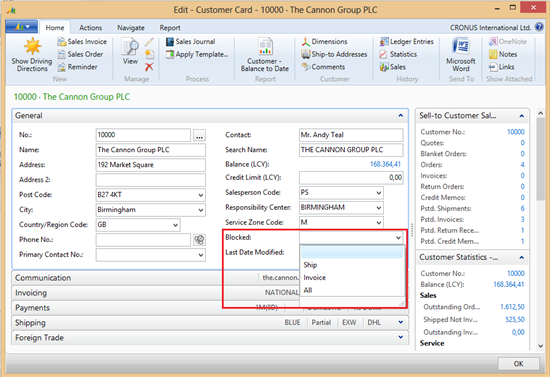Image resolution: width=550 pixels, height=377 pixels.
Task: Collapse Customer Statistics factbox
Action: 522,258
